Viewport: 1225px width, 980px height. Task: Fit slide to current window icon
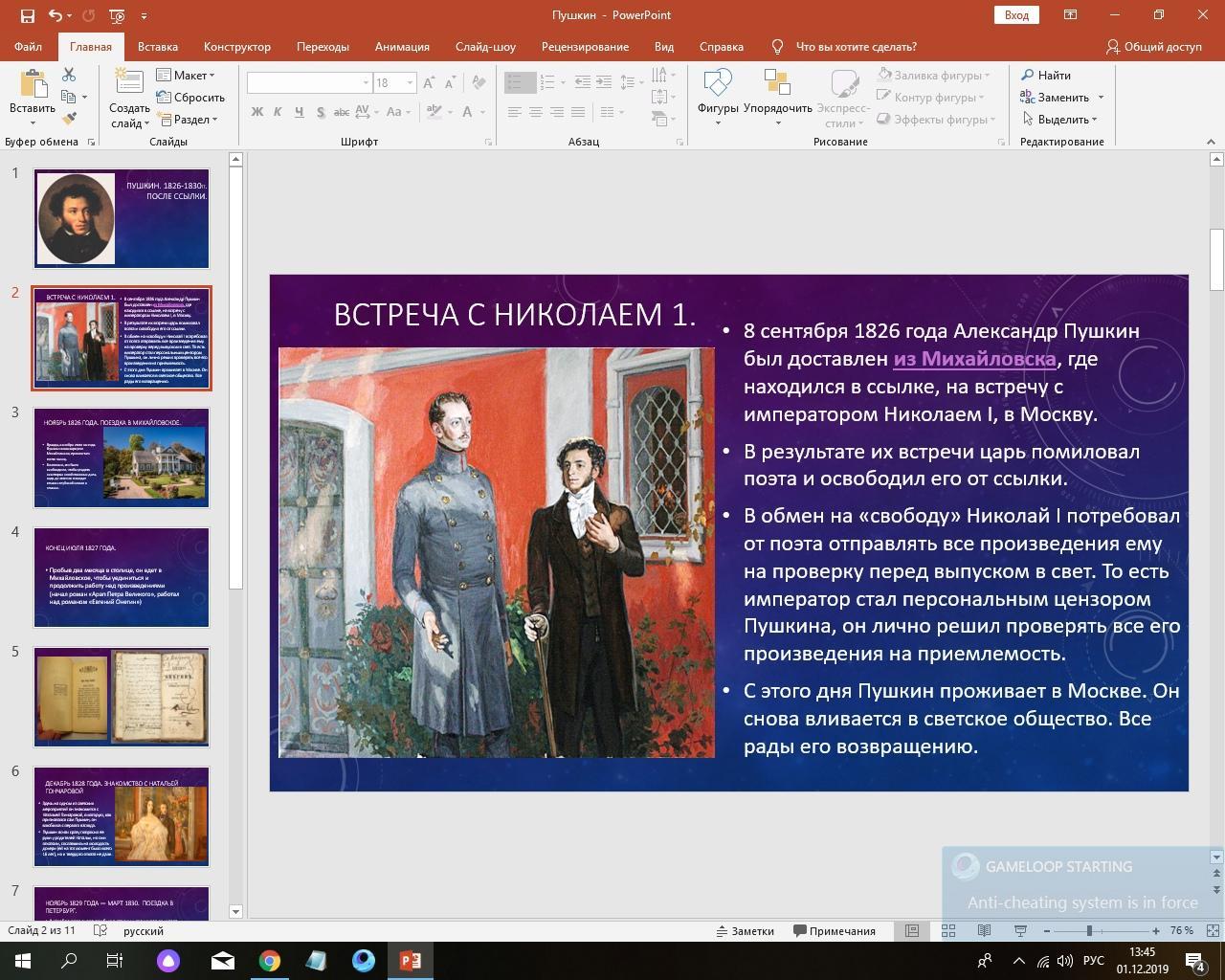pyautogui.click(x=1213, y=930)
